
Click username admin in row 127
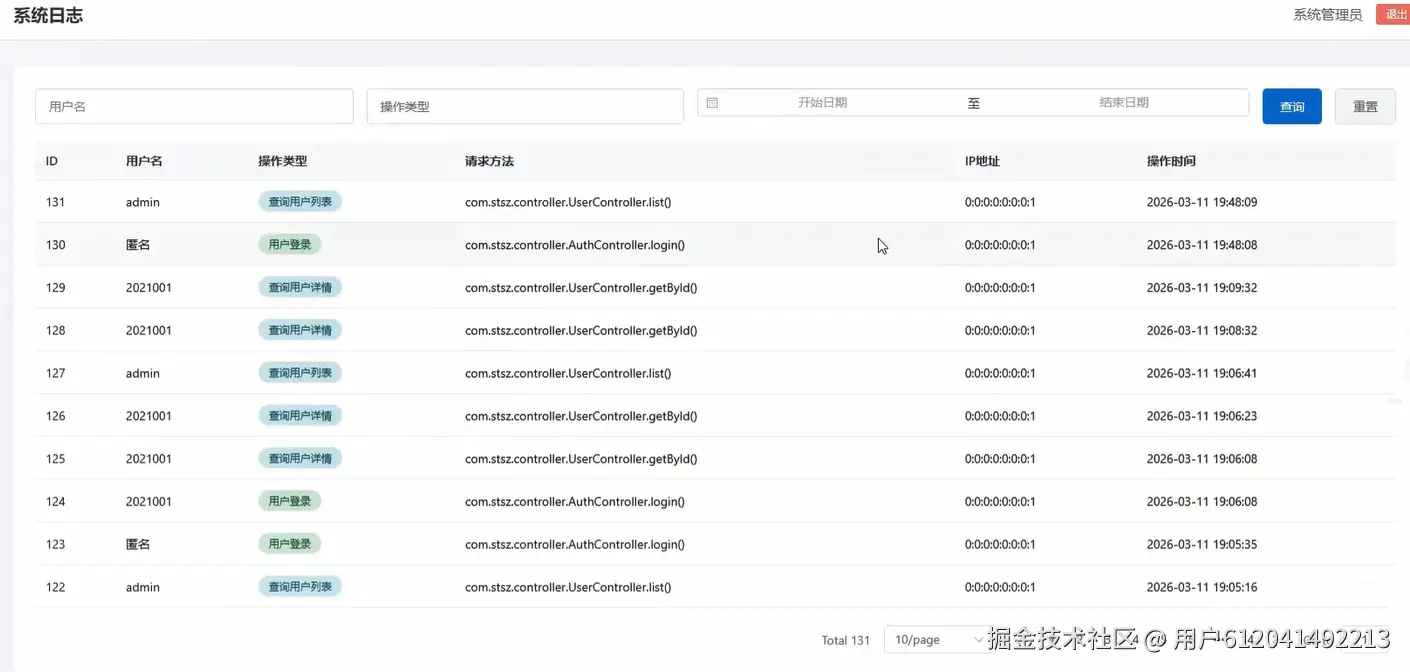tap(143, 373)
